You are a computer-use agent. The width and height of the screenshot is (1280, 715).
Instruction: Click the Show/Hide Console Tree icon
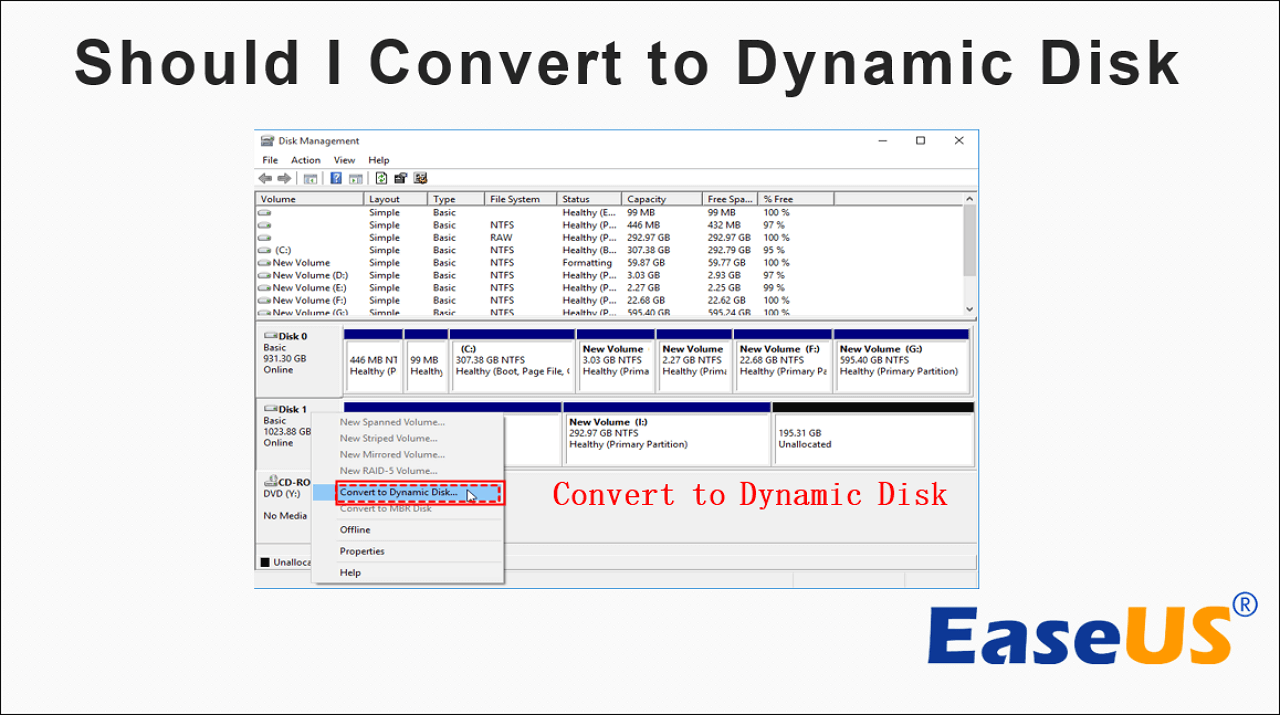tap(311, 178)
